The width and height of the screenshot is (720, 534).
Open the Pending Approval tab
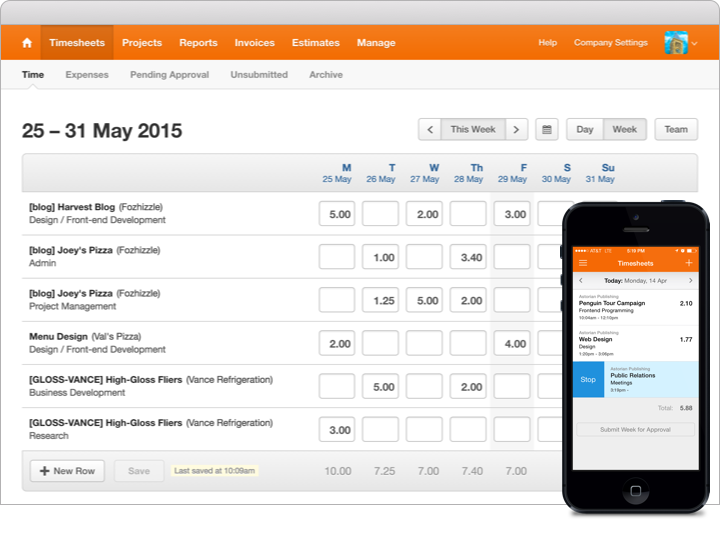(x=169, y=75)
